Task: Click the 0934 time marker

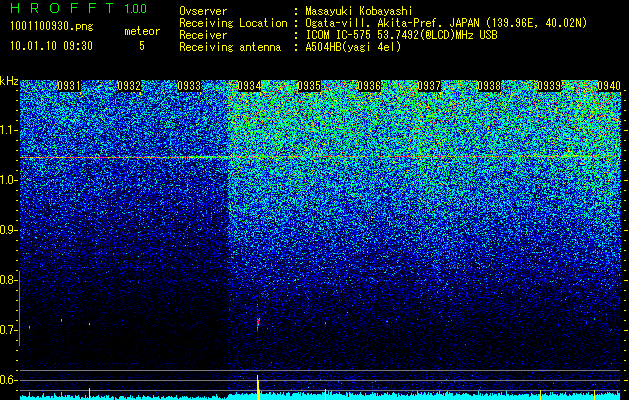Action: (x=249, y=86)
